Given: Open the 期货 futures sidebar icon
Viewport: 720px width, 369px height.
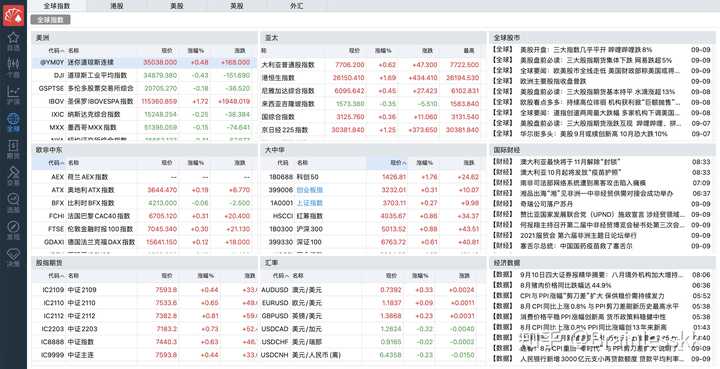Looking at the screenshot, I should (x=13, y=149).
